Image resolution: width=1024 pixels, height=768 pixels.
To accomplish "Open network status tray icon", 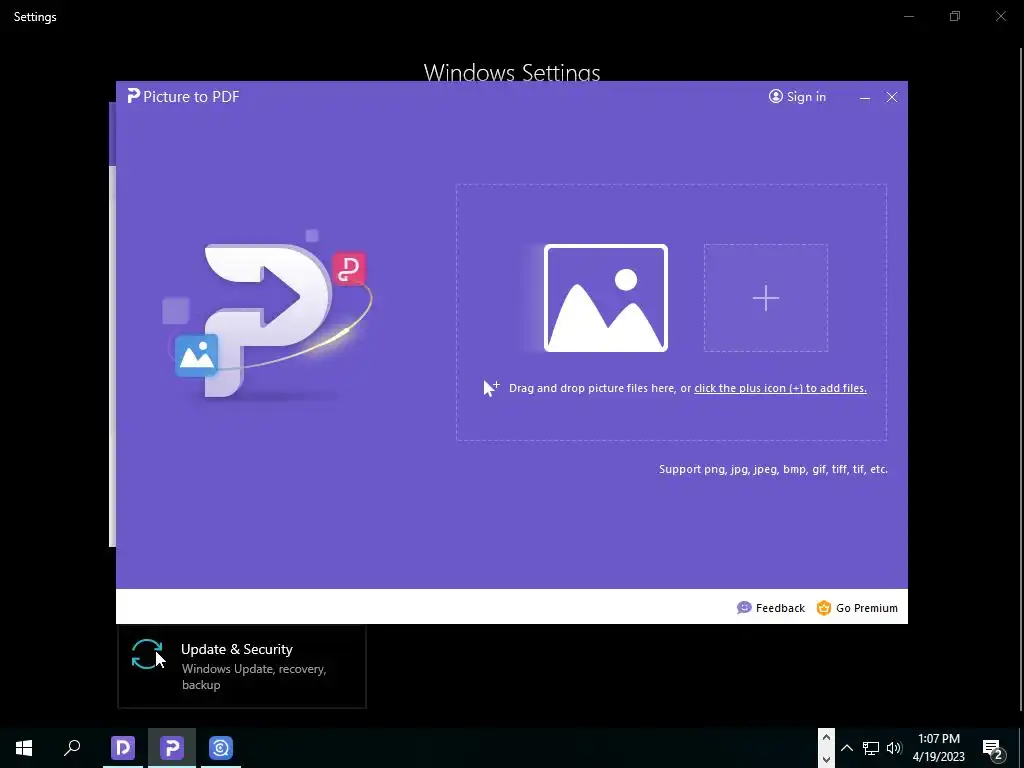I will pos(871,748).
